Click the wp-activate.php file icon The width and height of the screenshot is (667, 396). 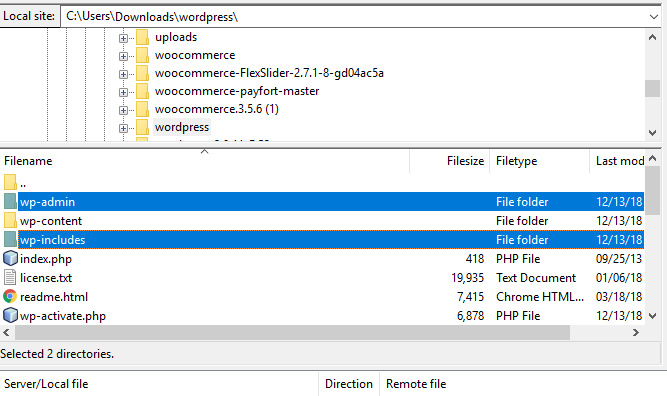tap(10, 316)
